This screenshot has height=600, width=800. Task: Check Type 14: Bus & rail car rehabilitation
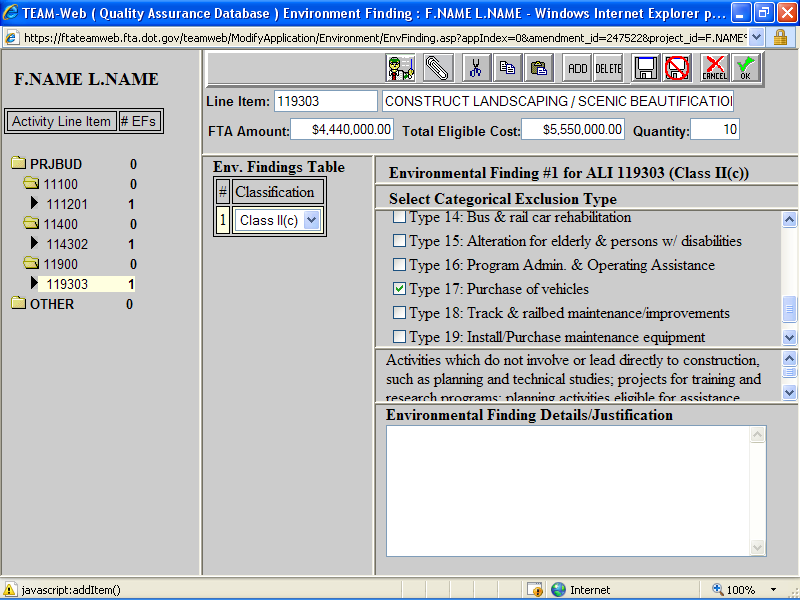pos(400,217)
